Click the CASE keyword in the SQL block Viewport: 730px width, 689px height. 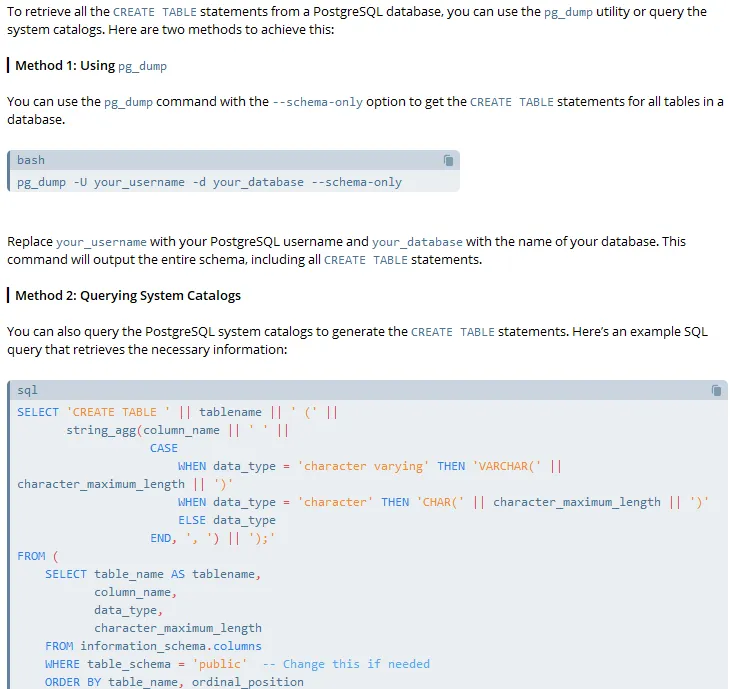pyautogui.click(x=164, y=448)
